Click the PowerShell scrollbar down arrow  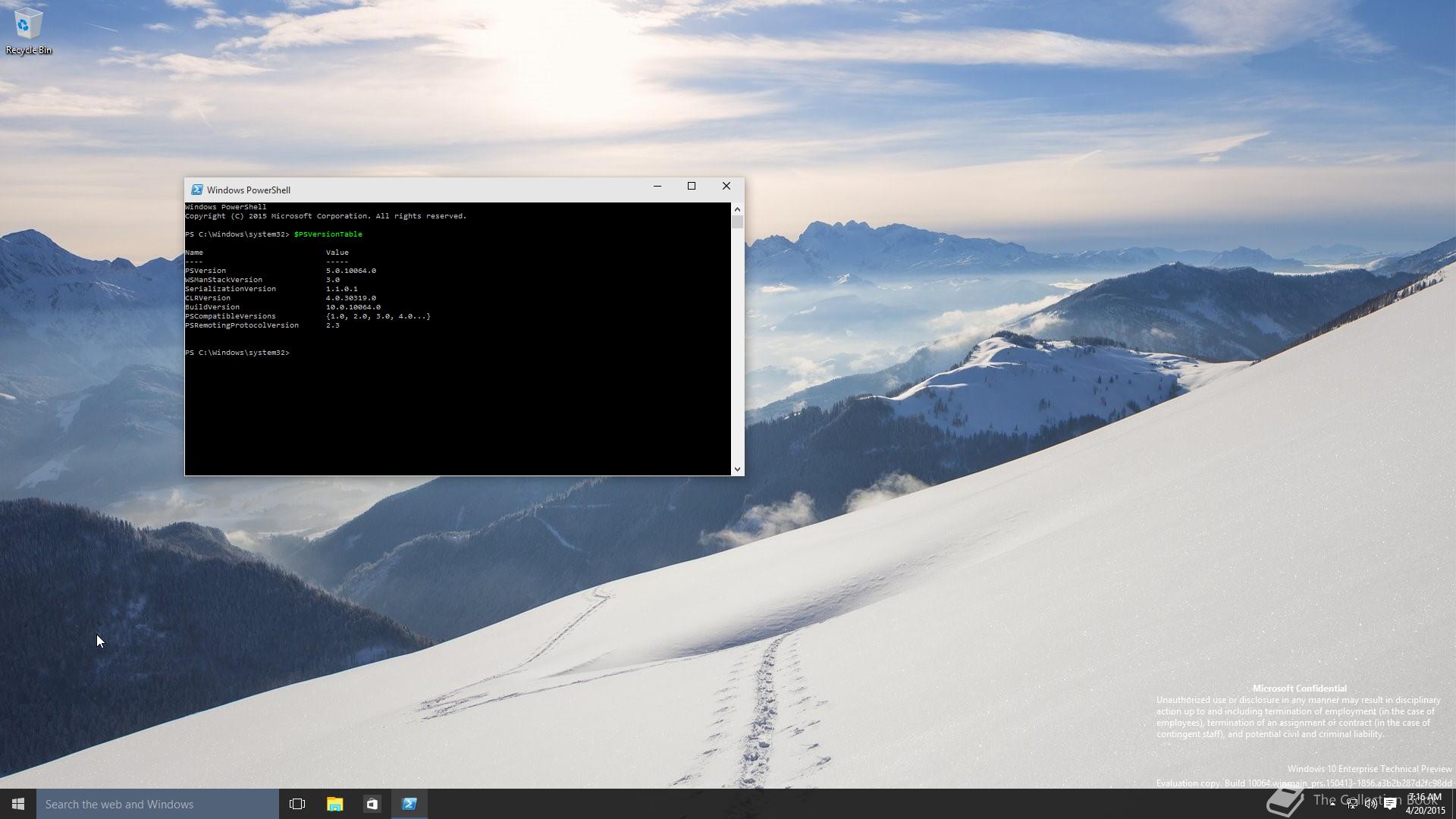[737, 469]
